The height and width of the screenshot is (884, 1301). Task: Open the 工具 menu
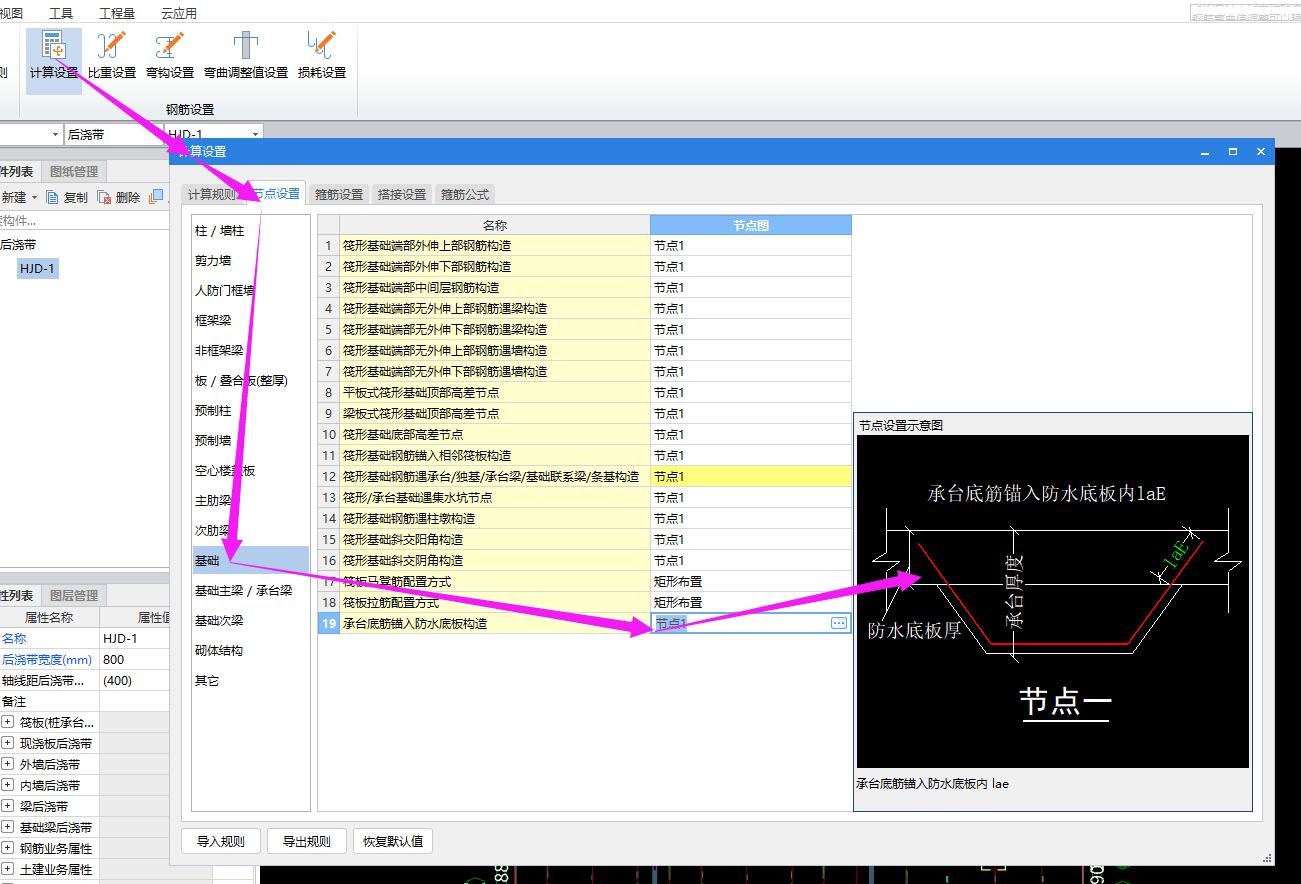[61, 13]
